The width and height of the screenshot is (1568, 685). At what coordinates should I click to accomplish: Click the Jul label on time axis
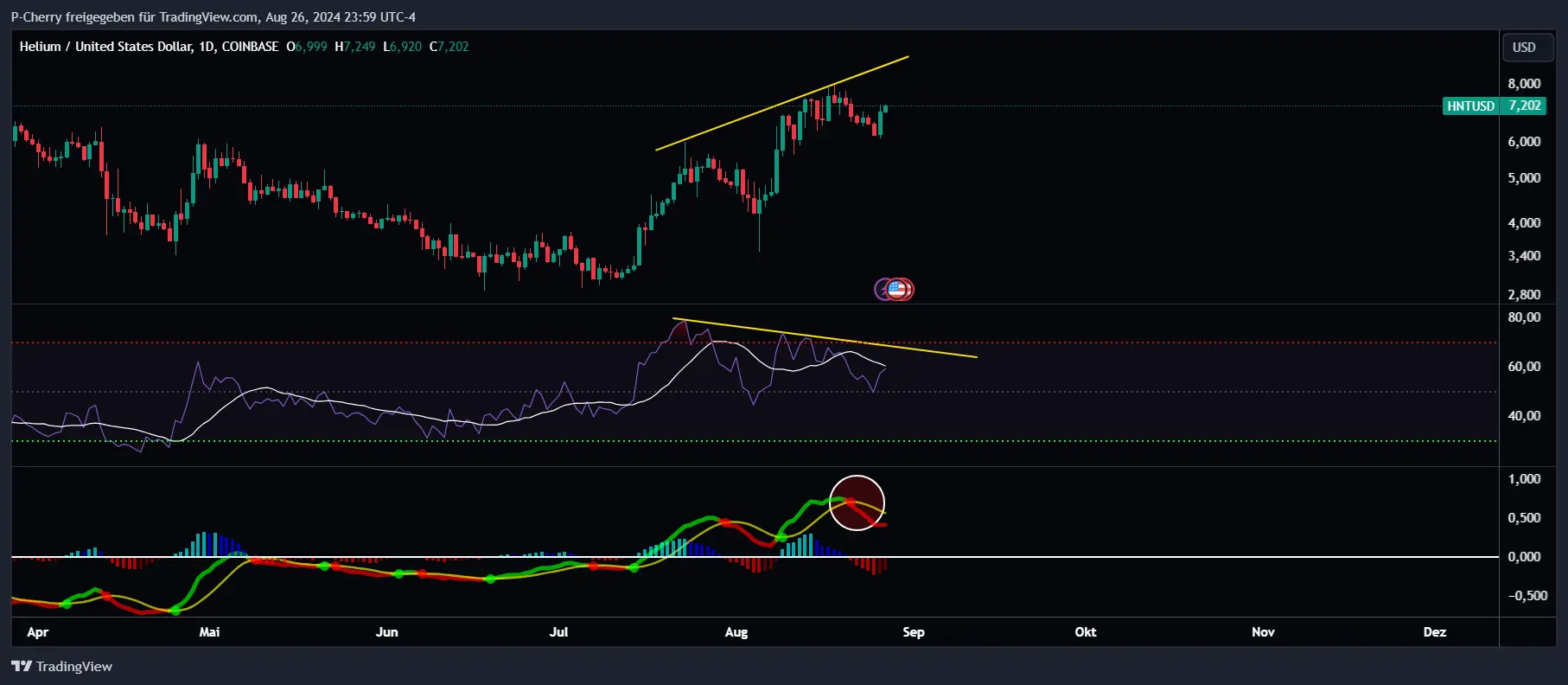click(x=559, y=632)
